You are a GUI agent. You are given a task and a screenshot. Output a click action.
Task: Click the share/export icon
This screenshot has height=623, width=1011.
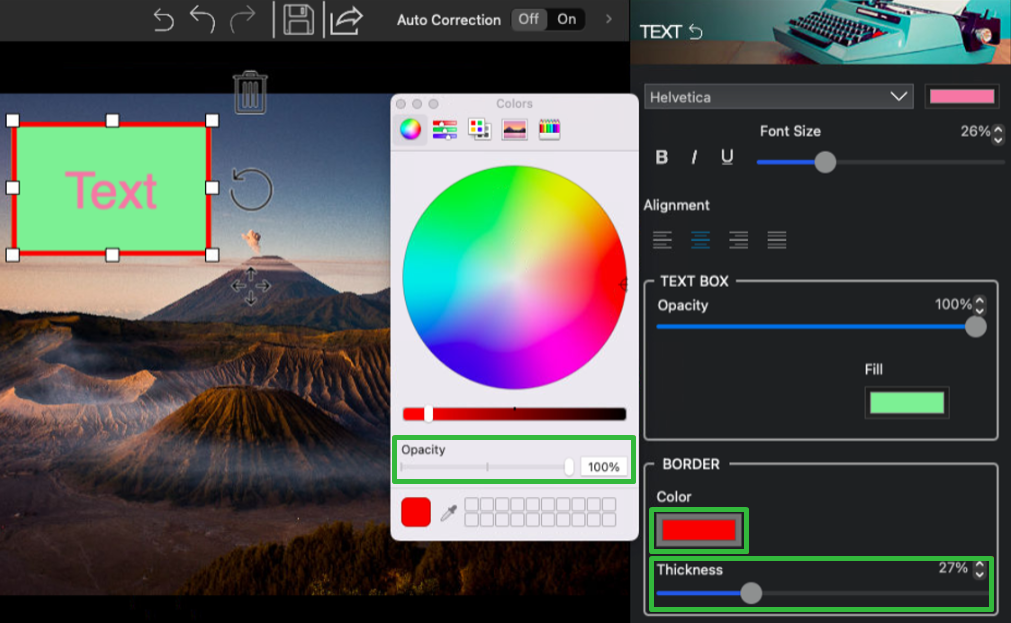(x=346, y=19)
